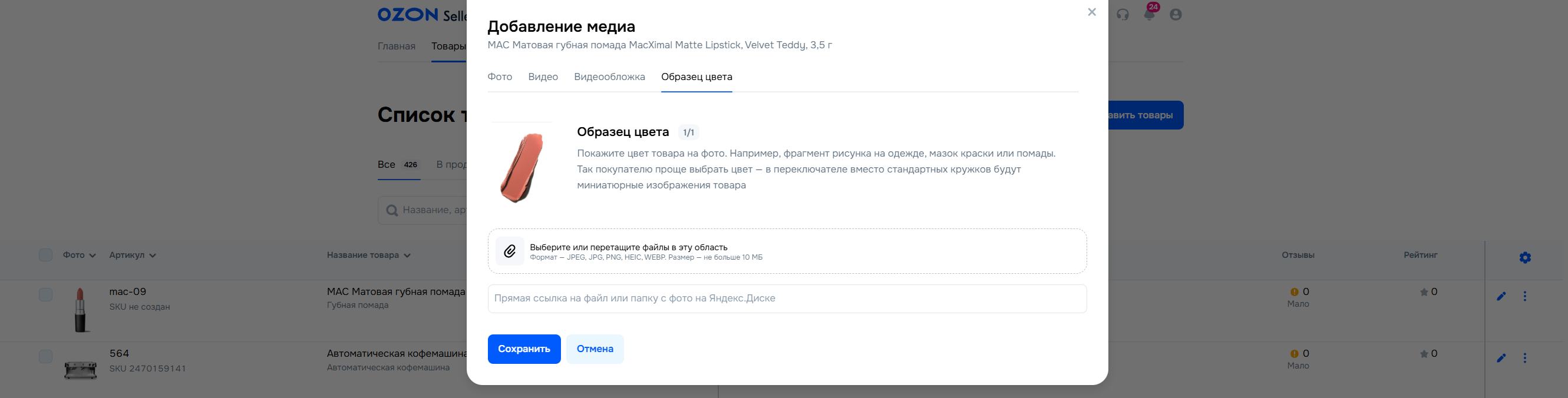Click the mac-09 article text
Screen dimensions: 1568x398
click(128, 292)
